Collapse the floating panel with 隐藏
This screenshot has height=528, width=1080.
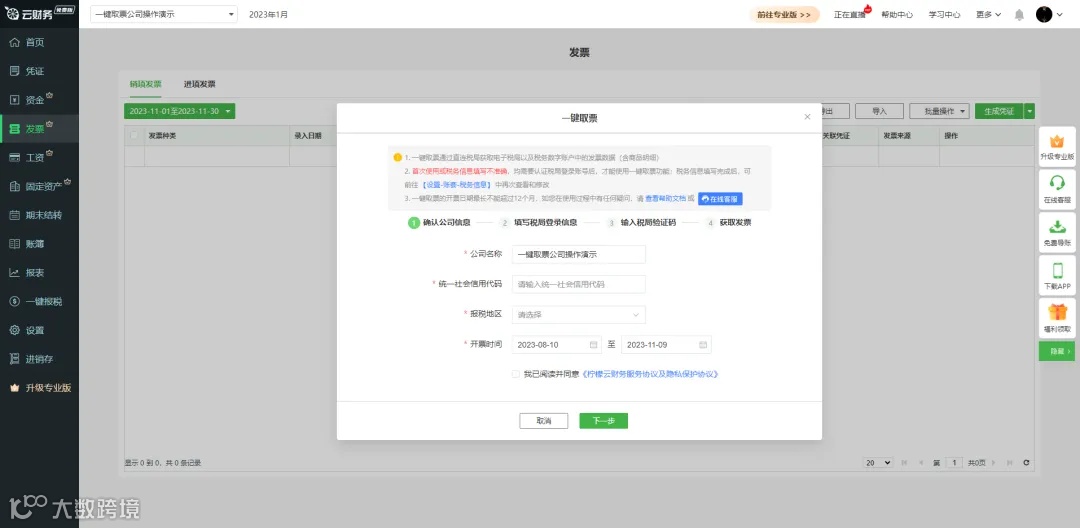(x=1057, y=351)
